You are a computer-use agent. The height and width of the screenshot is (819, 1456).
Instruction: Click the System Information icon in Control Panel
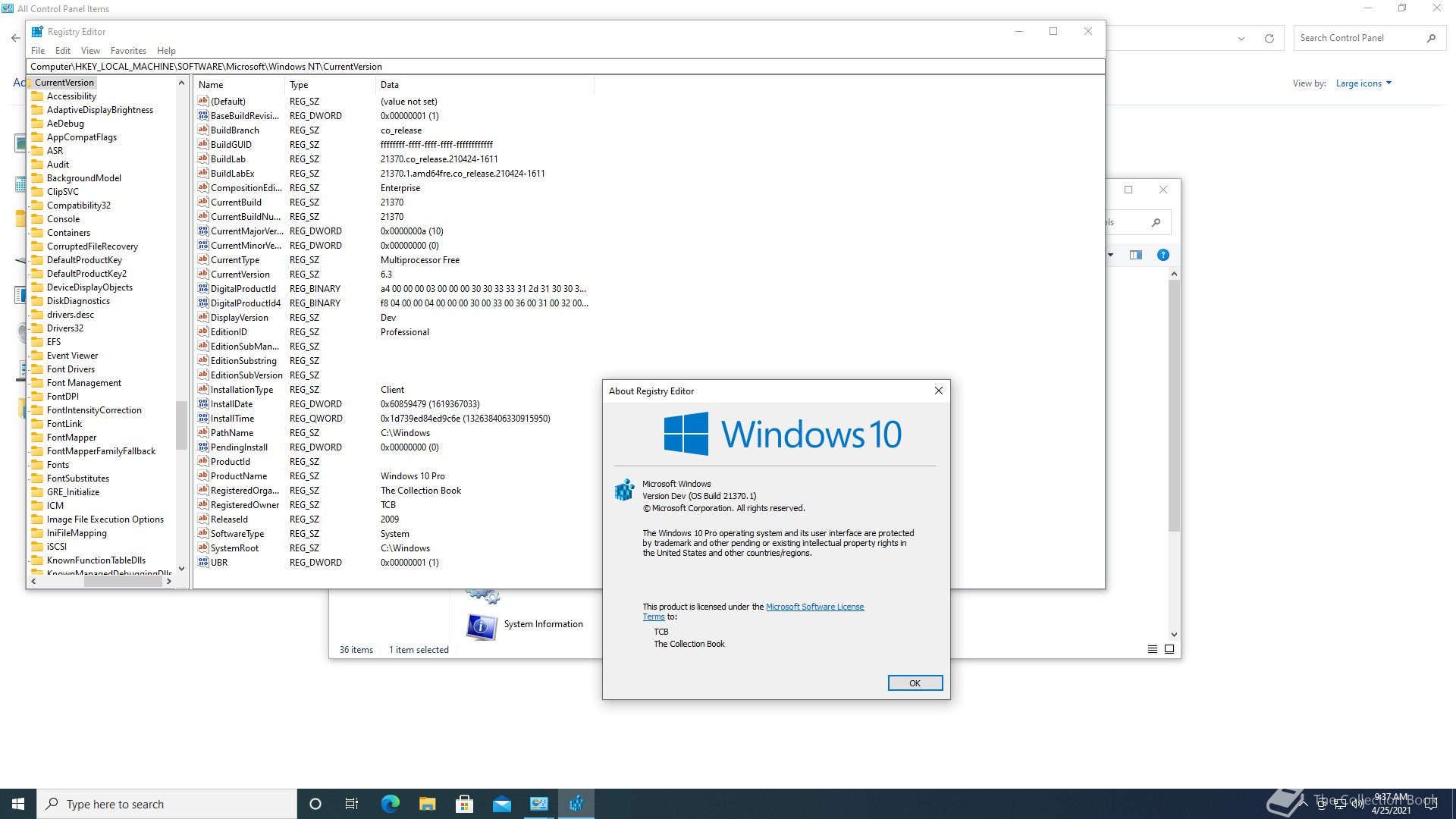tap(482, 626)
